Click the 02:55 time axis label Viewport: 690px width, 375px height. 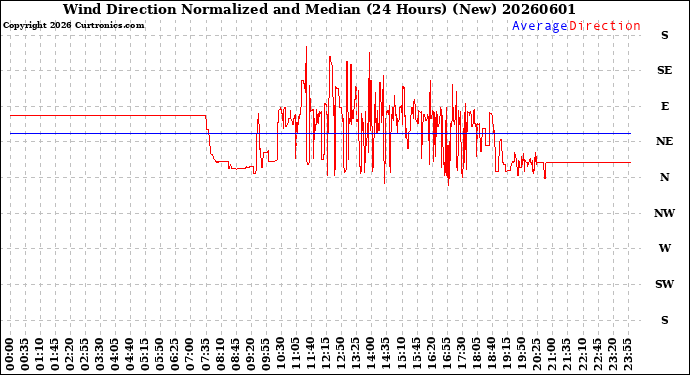(85, 355)
